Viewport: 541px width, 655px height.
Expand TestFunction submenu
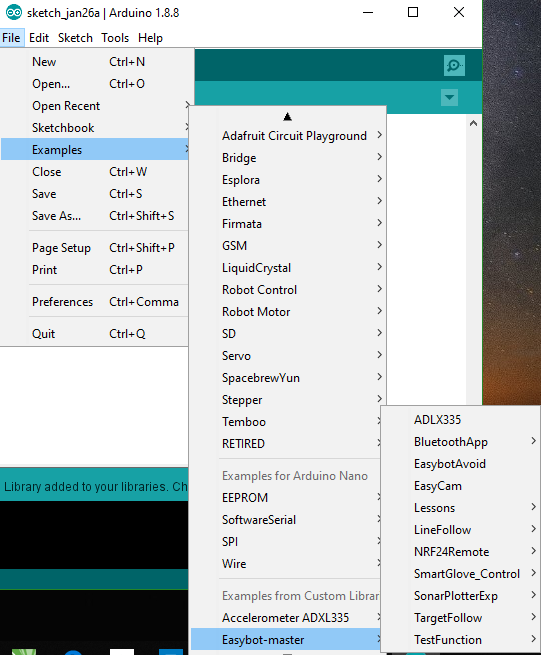pyautogui.click(x=461, y=640)
